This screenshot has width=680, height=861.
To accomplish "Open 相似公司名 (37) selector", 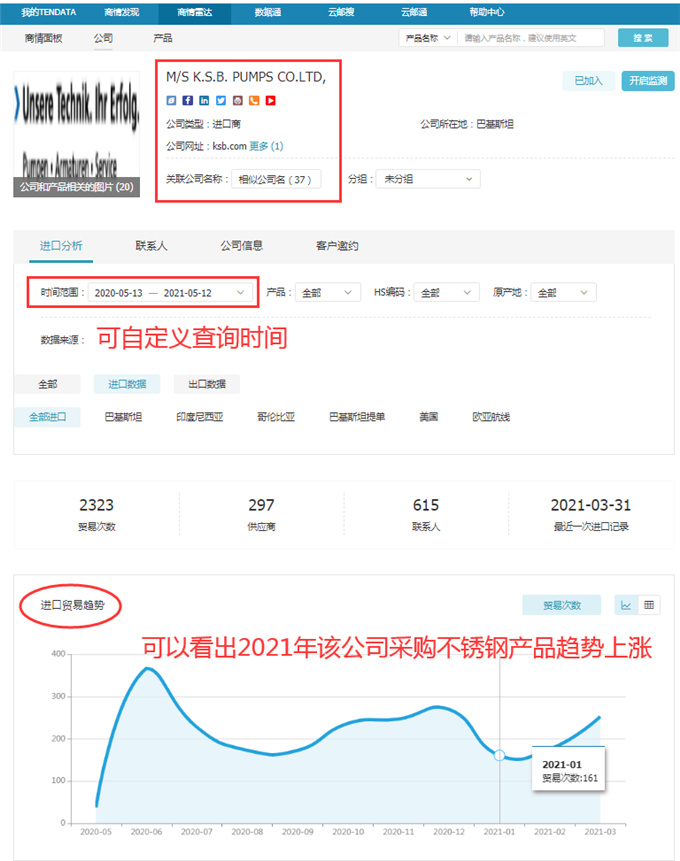I will pyautogui.click(x=276, y=180).
